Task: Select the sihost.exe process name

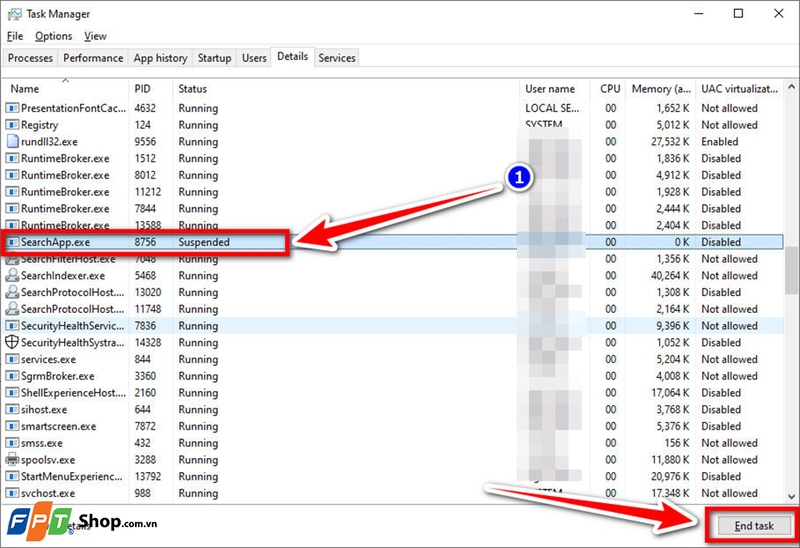Action: point(44,410)
